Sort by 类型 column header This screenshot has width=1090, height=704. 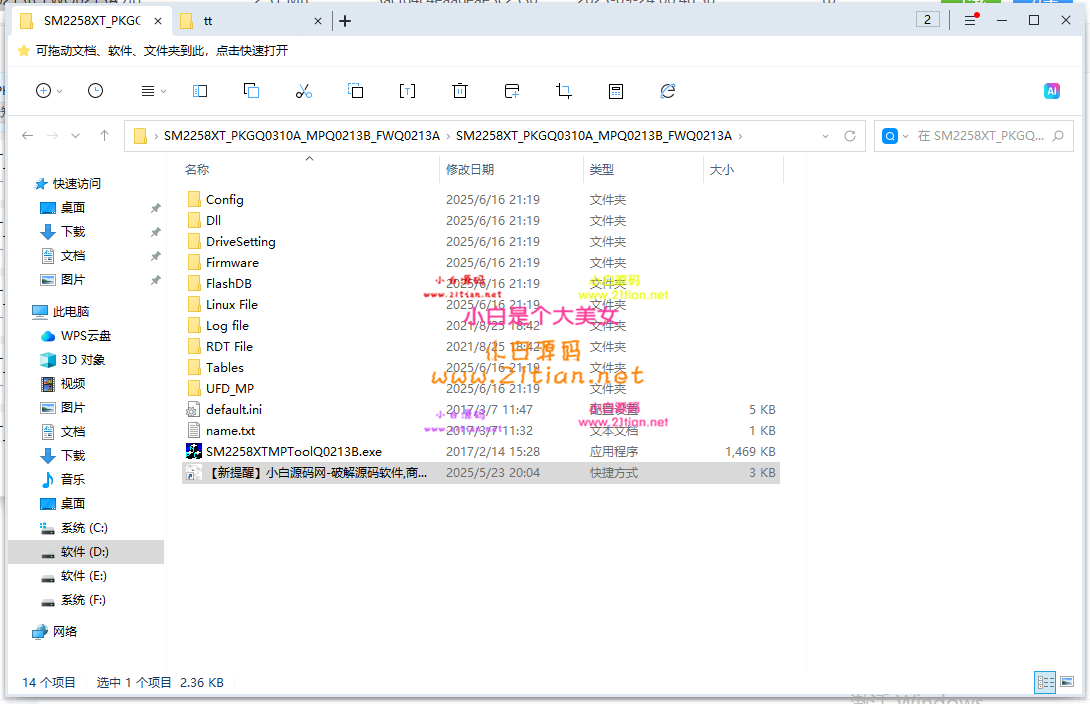602,170
